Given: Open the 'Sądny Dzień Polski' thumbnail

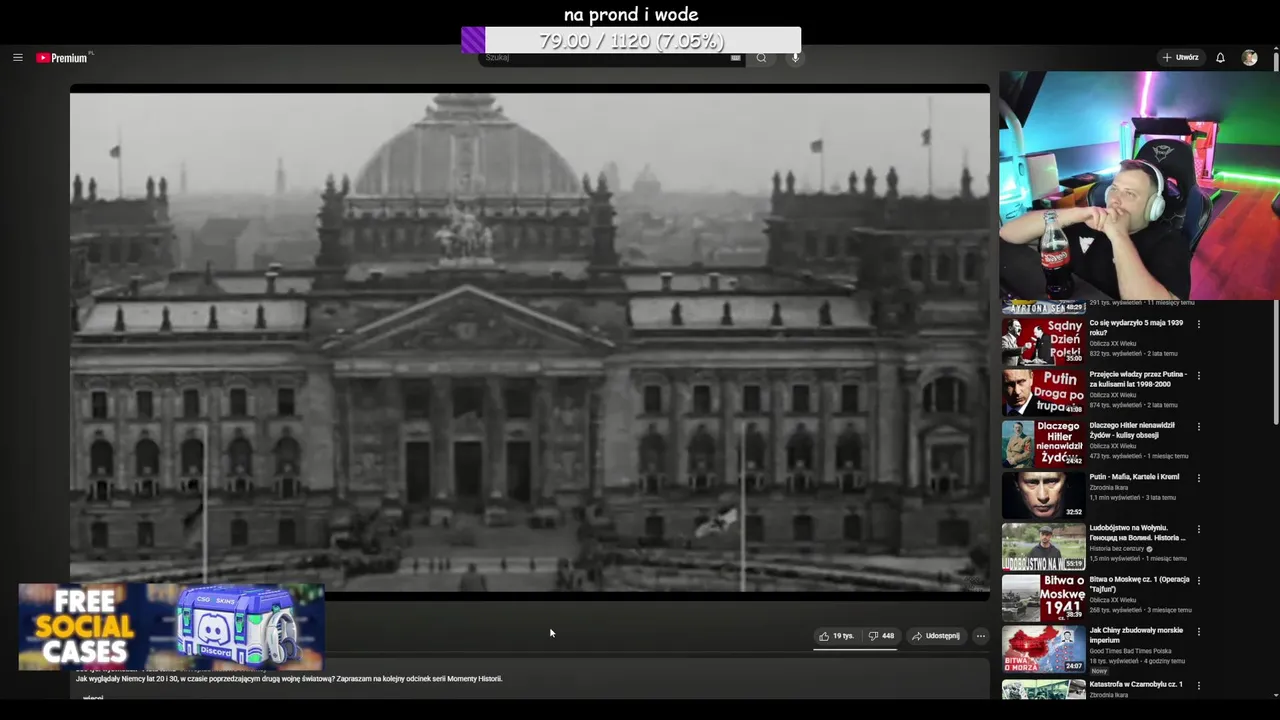Looking at the screenshot, I should pos(1043,342).
